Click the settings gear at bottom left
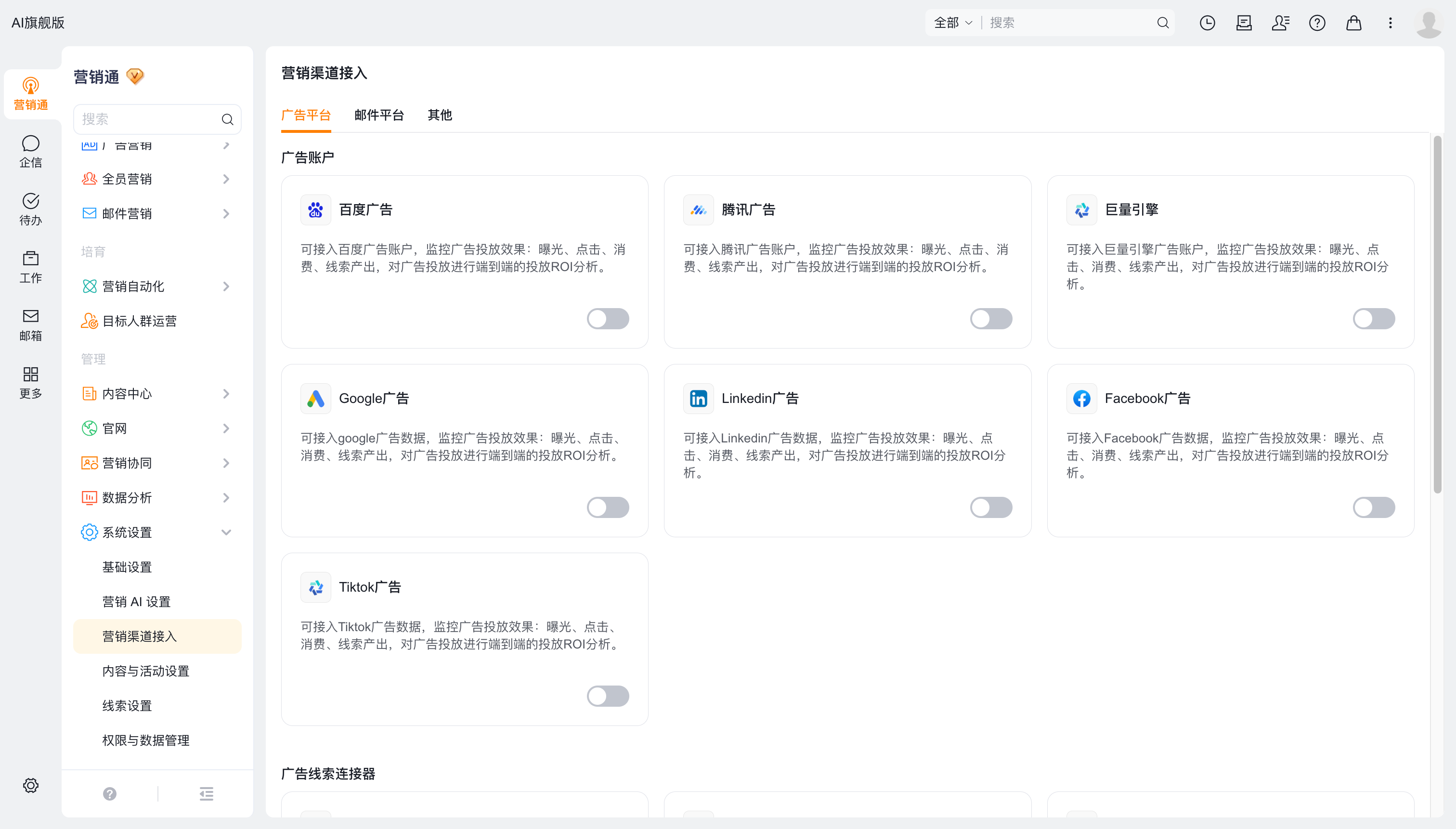This screenshot has width=1456, height=829. (x=31, y=785)
